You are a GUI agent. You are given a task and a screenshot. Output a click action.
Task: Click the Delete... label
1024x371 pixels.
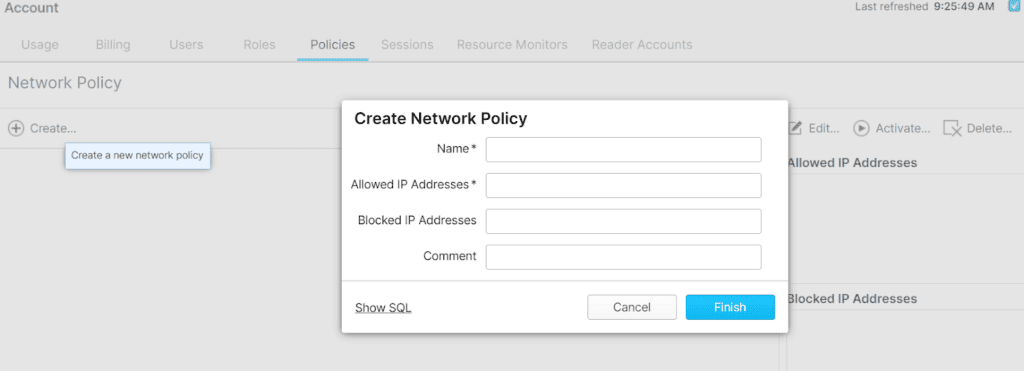(989, 129)
